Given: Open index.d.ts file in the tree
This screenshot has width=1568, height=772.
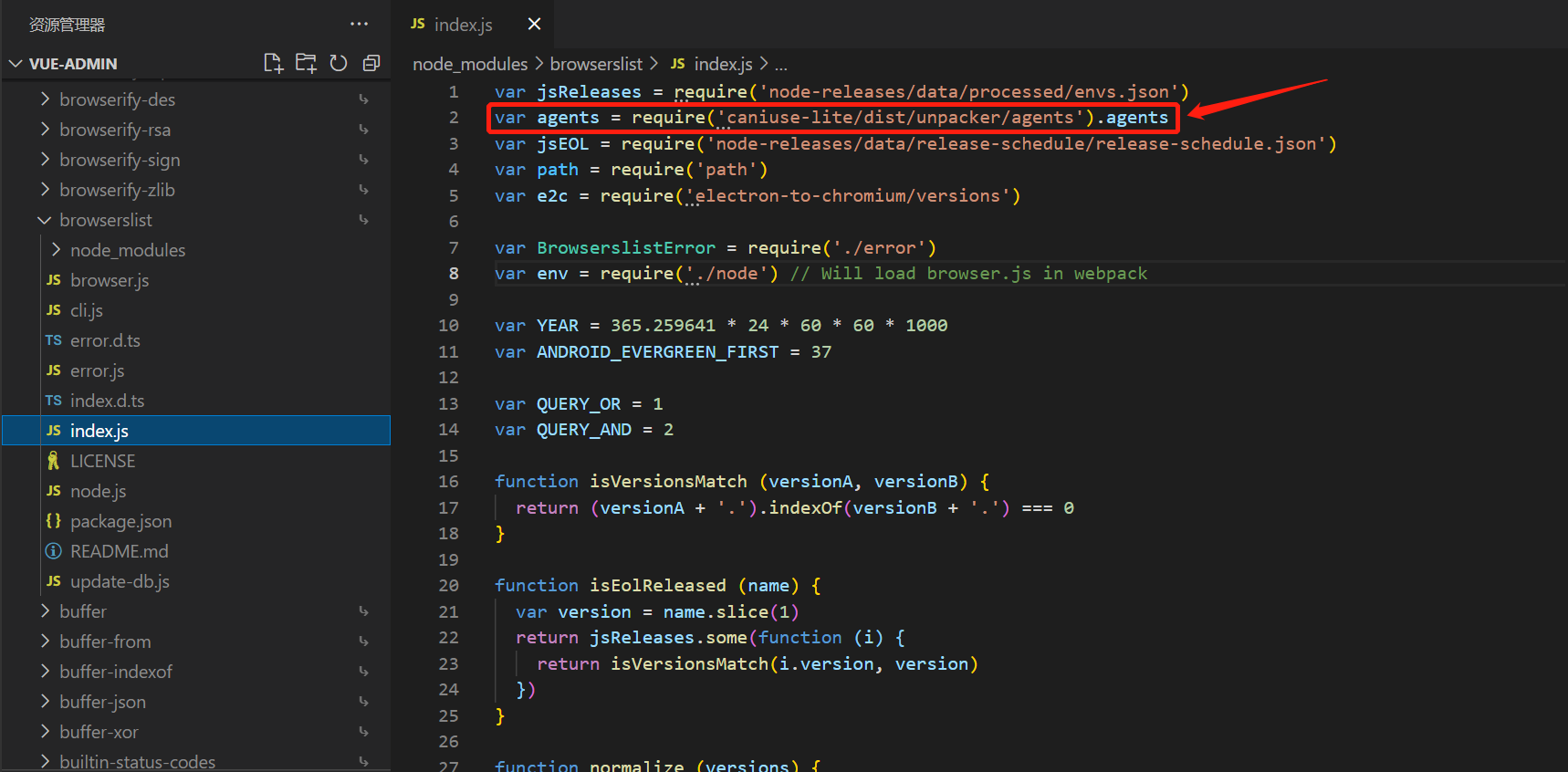Looking at the screenshot, I should point(196,401).
